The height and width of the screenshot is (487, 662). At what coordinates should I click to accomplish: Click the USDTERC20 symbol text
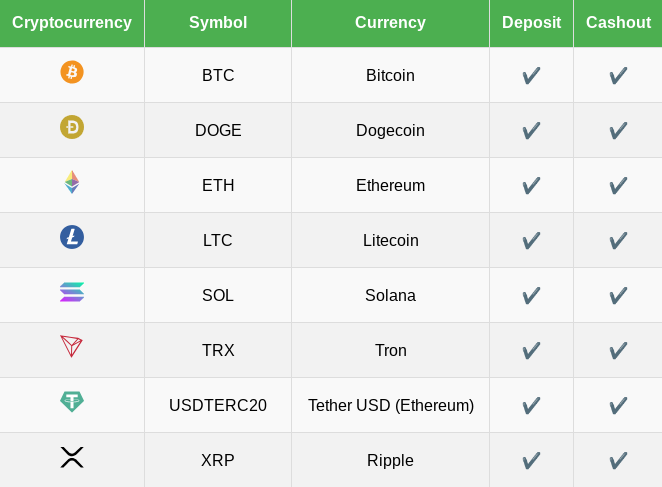coord(218,405)
